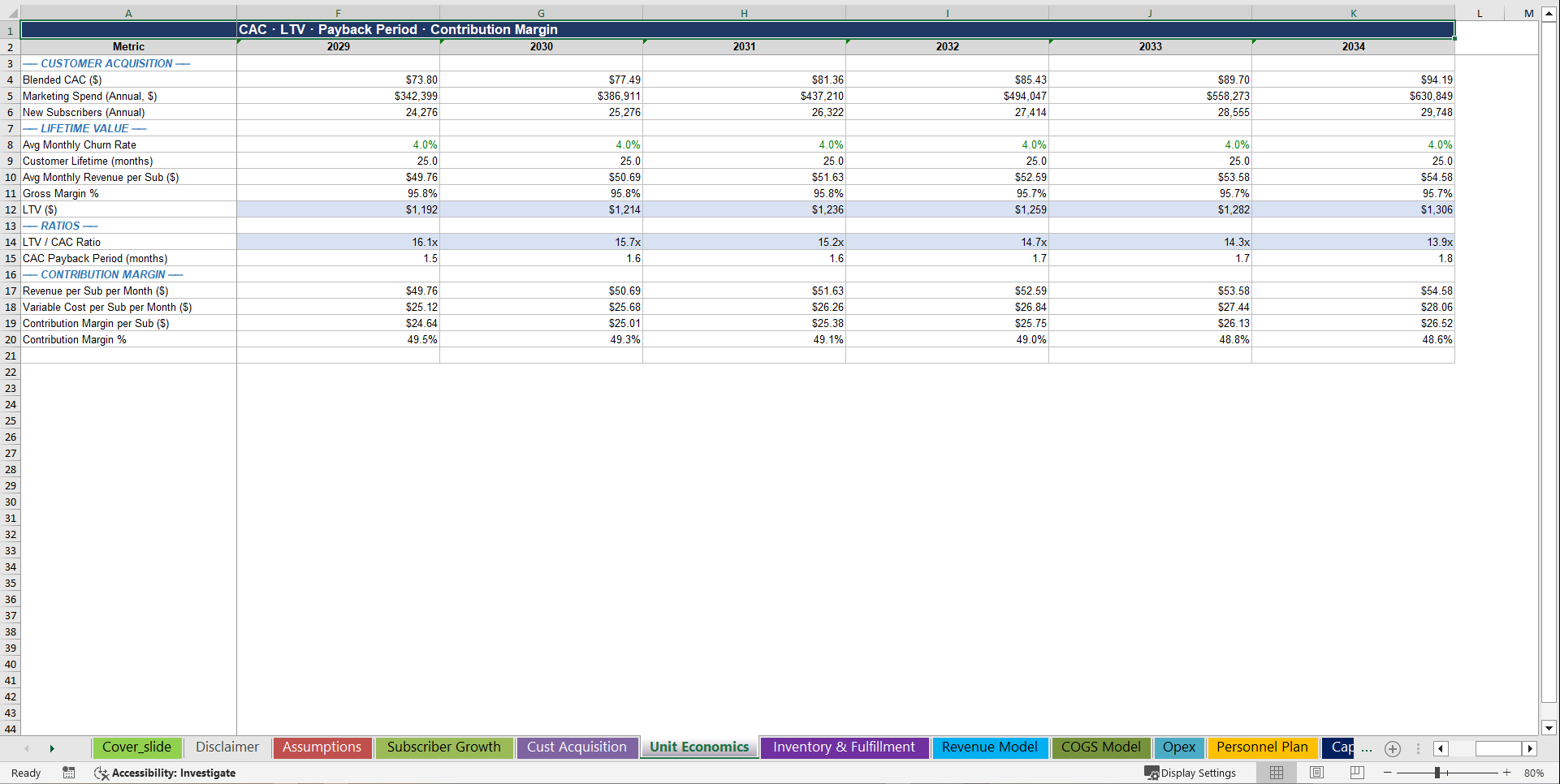Click the previous sheet navigation arrow
The image size is (1560, 784).
pyautogui.click(x=27, y=748)
